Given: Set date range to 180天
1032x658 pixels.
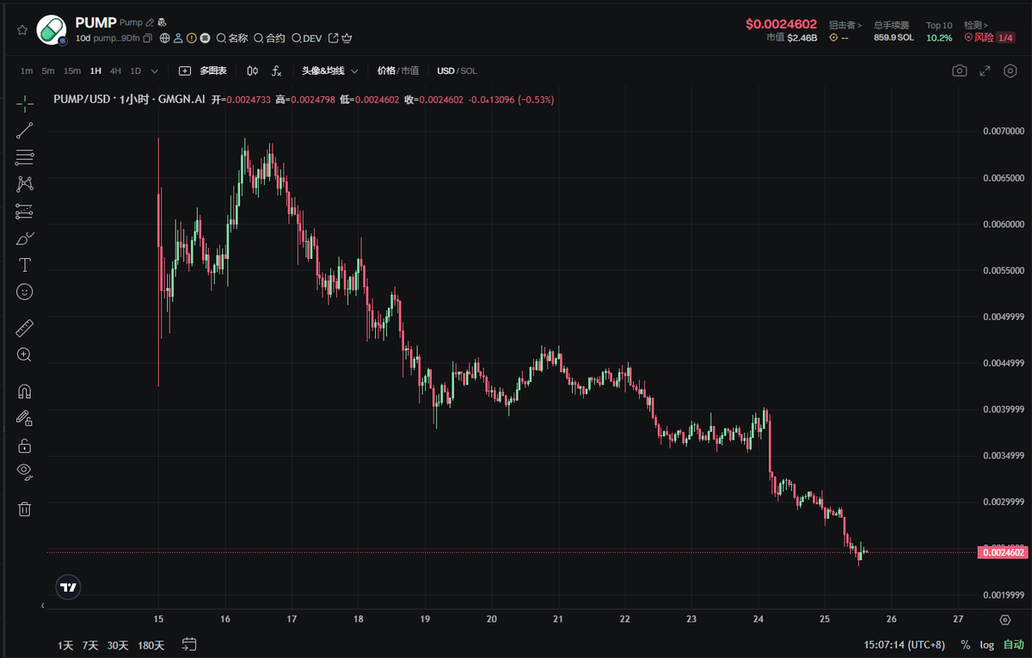Looking at the screenshot, I should 151,645.
